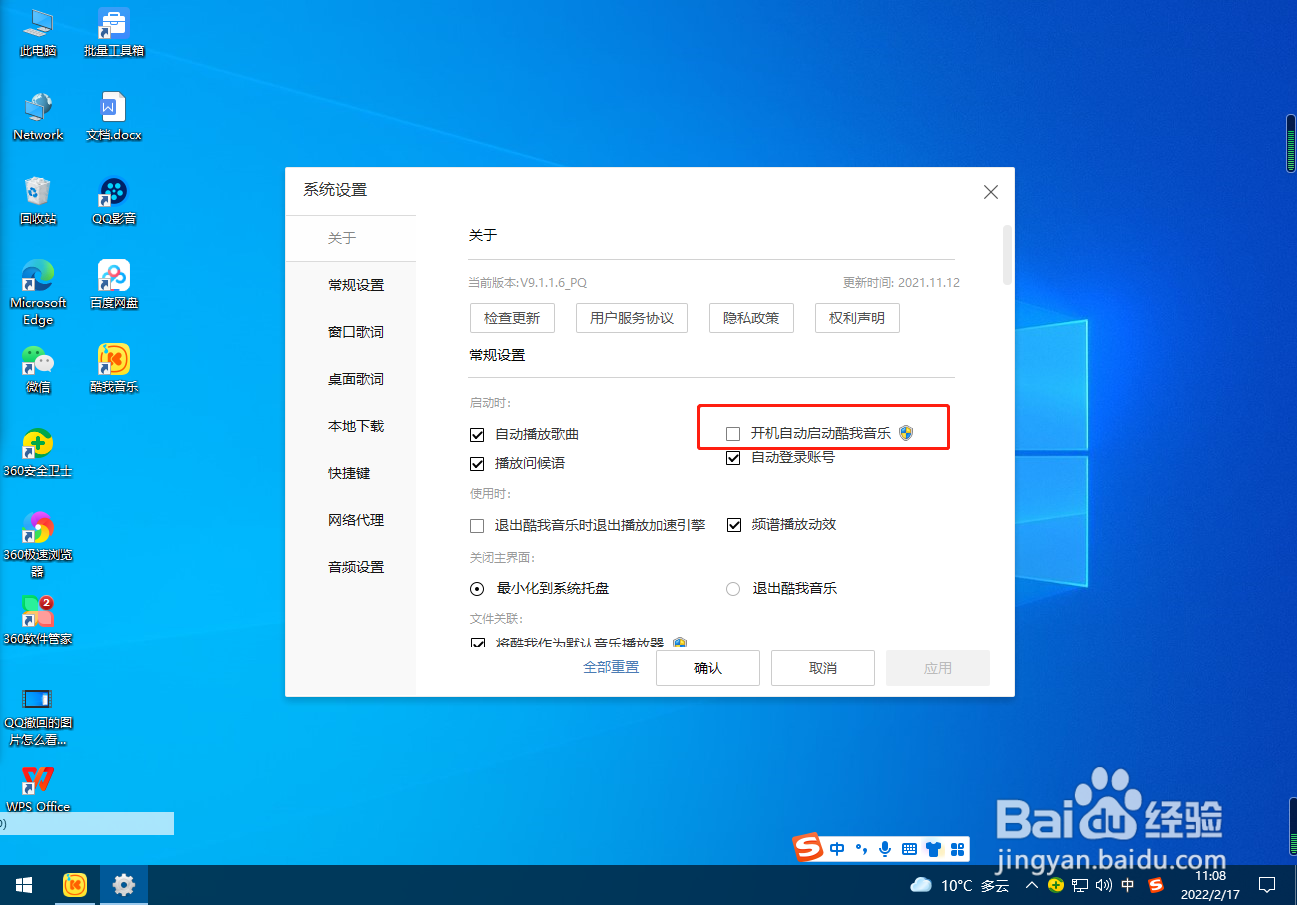The image size is (1297, 905).
Task: Launch Microsoft Edge desktop shortcut
Action: [x=38, y=292]
